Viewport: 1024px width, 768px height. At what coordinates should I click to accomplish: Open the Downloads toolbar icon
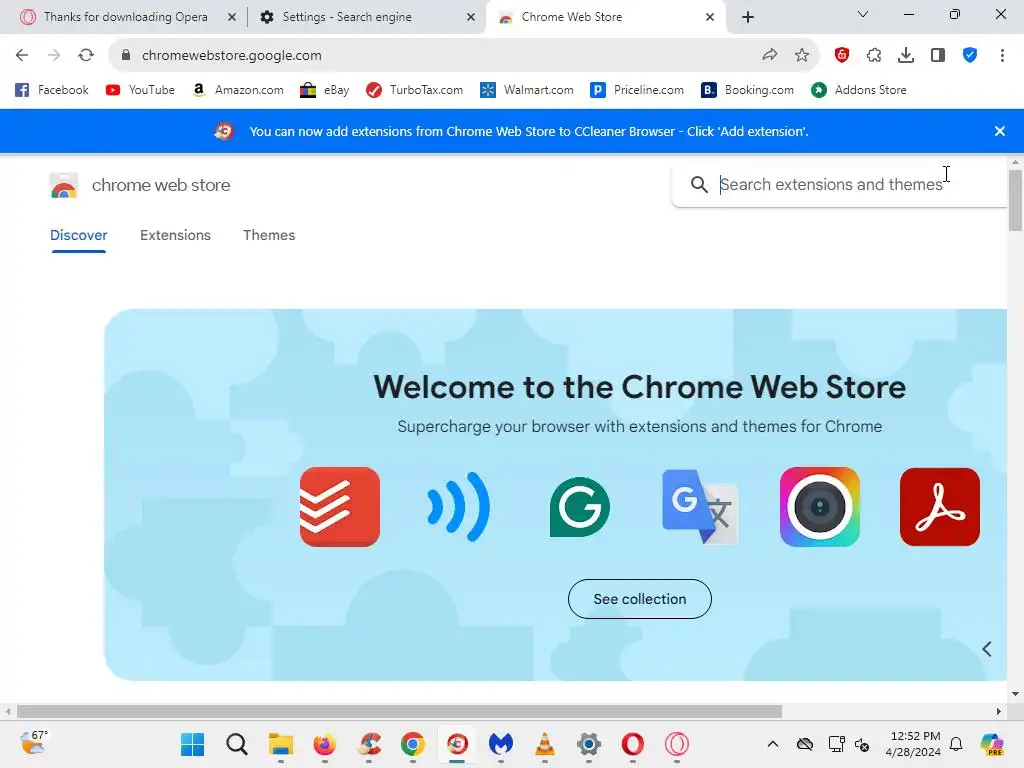(906, 56)
